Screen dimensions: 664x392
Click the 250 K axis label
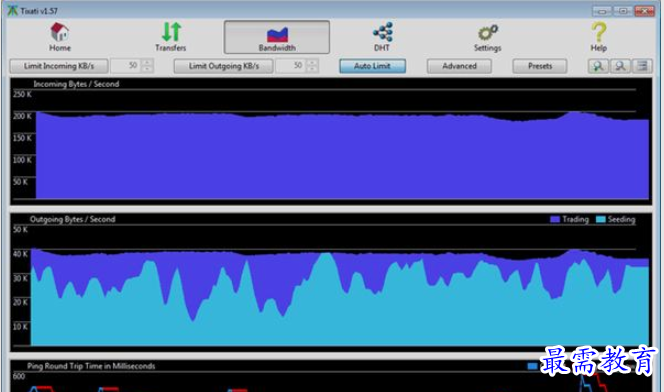click(x=22, y=94)
